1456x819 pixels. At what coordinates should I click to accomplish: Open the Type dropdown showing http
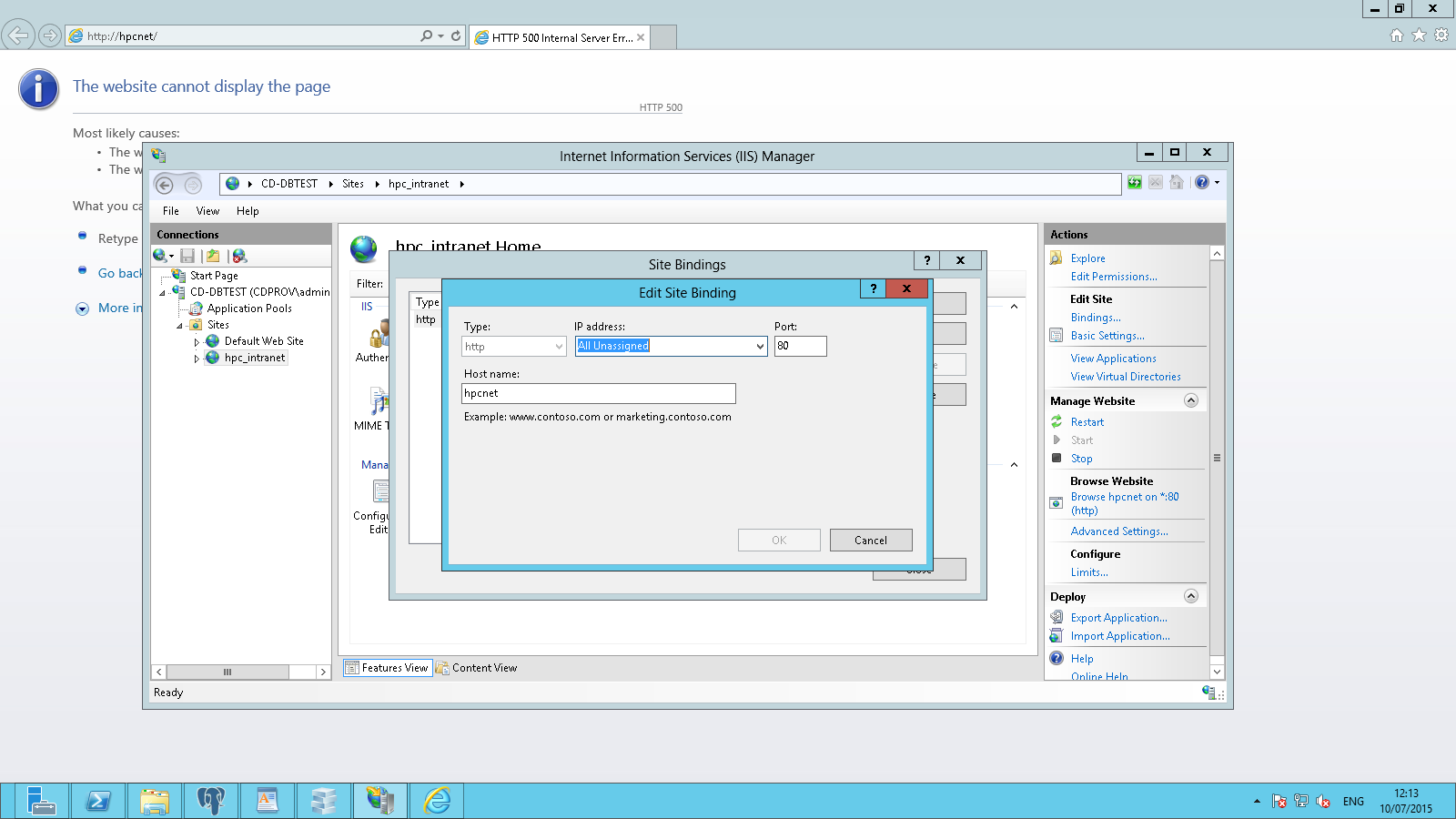coord(559,347)
